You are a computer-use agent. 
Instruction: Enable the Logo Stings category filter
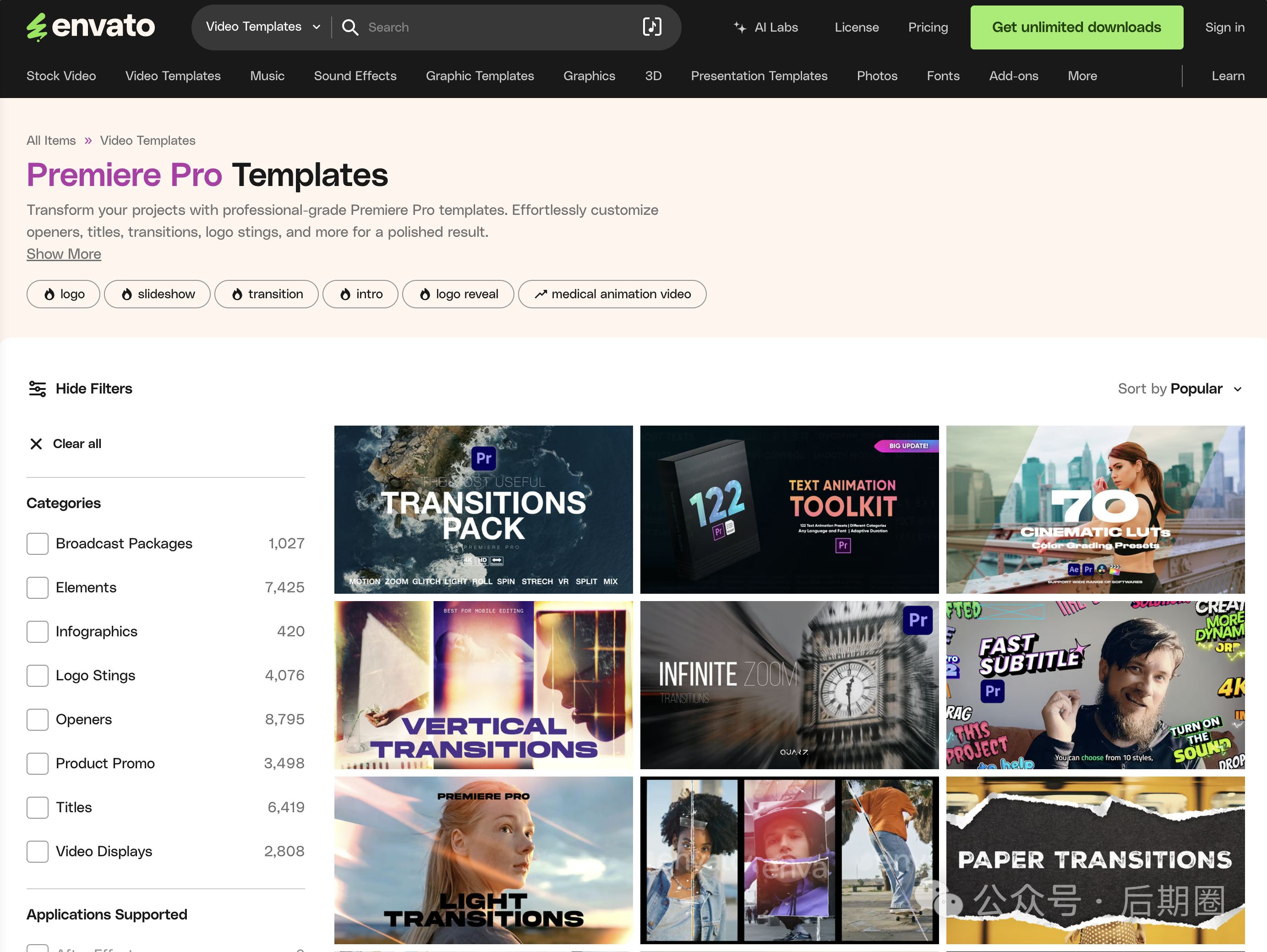pyautogui.click(x=37, y=675)
